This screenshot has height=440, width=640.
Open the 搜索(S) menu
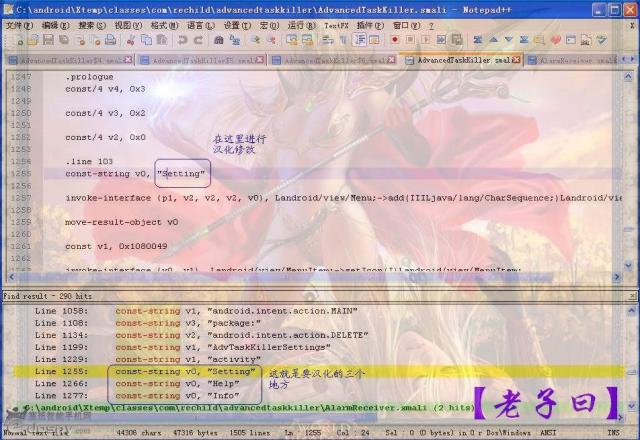click(92, 25)
